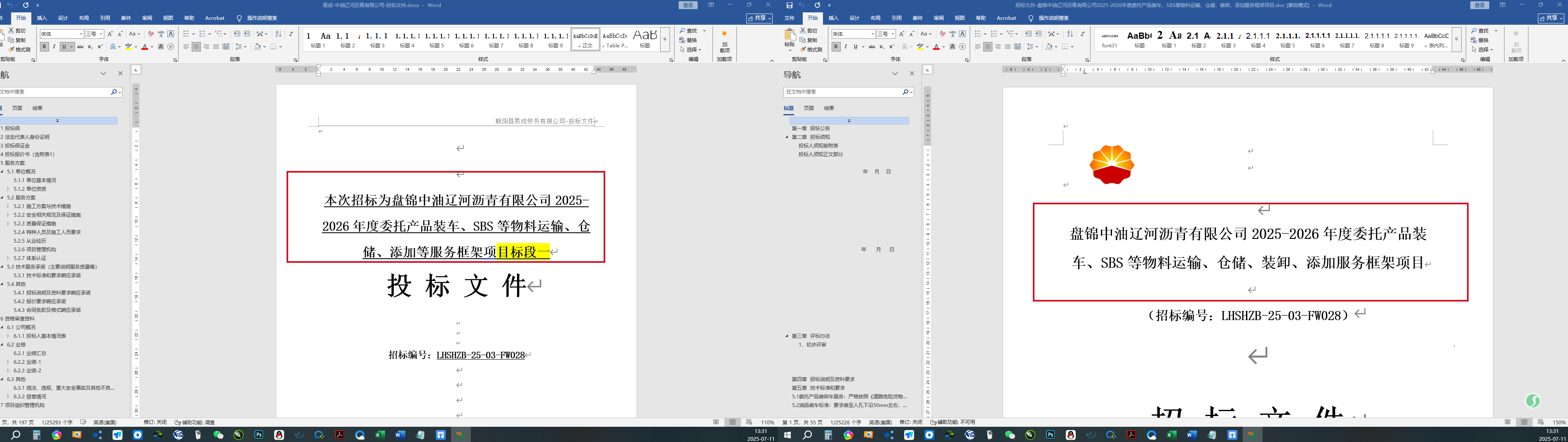Open 选择 dropdown in 招标文件 window
The width and height of the screenshot is (1568, 442).
click(1481, 50)
